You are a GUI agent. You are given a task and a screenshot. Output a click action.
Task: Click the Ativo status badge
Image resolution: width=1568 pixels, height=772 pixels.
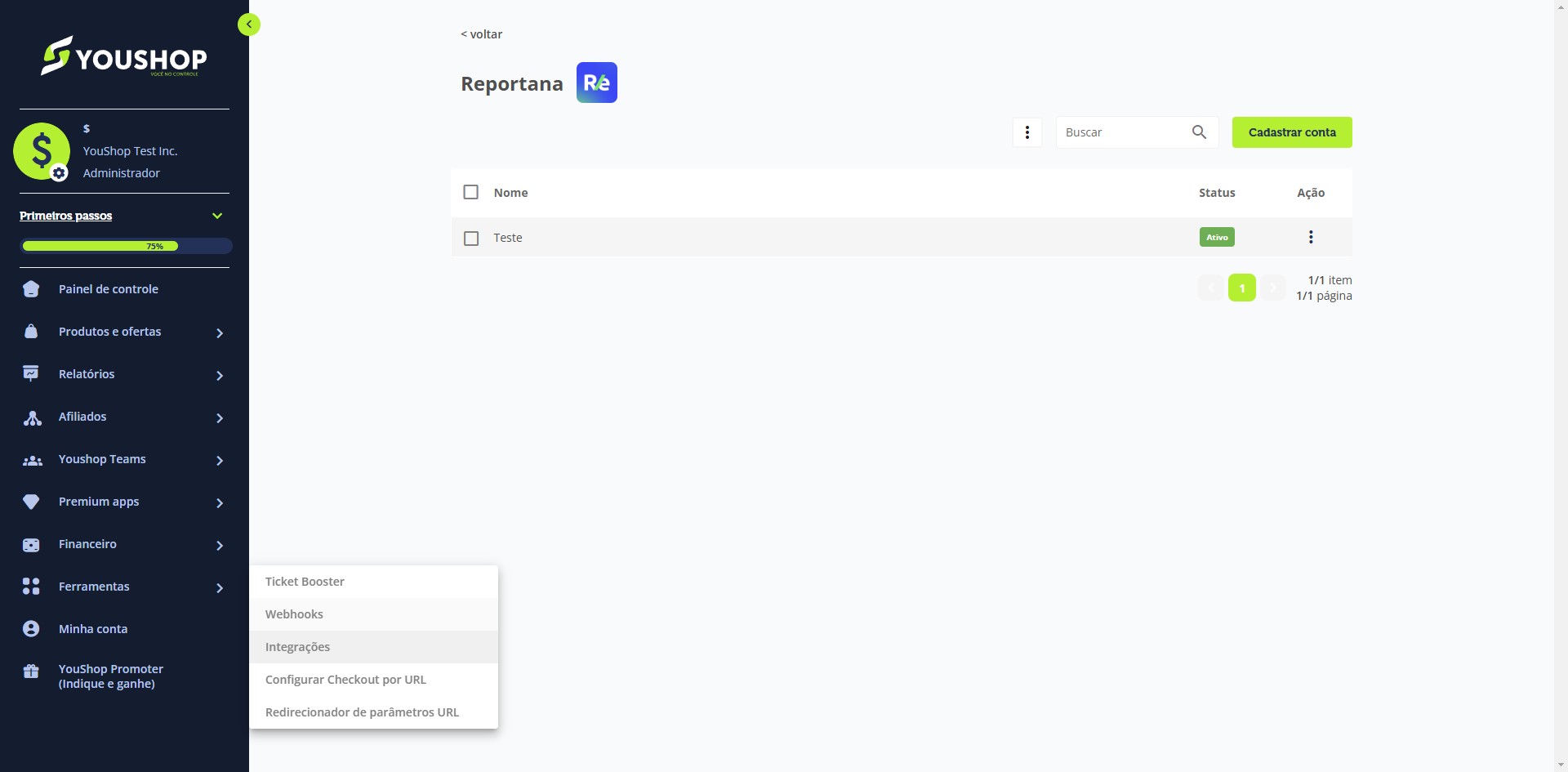pos(1217,237)
